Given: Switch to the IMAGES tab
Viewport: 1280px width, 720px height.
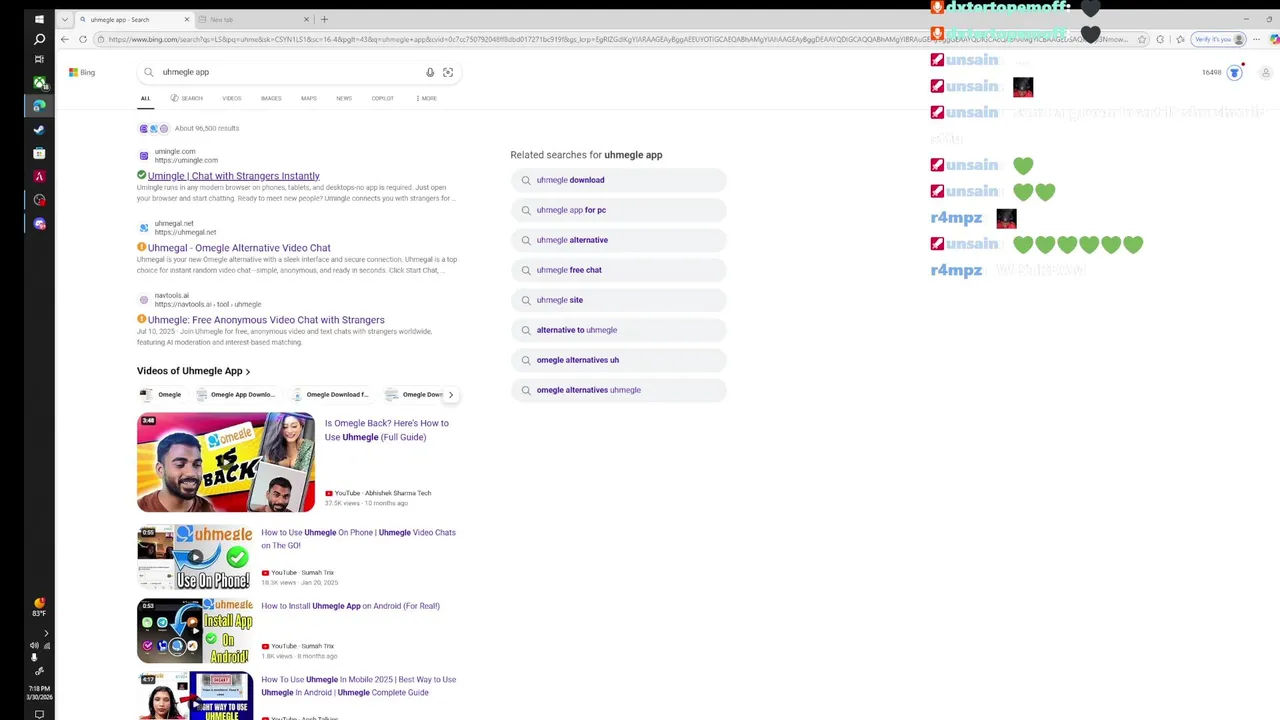Looking at the screenshot, I should 271,98.
